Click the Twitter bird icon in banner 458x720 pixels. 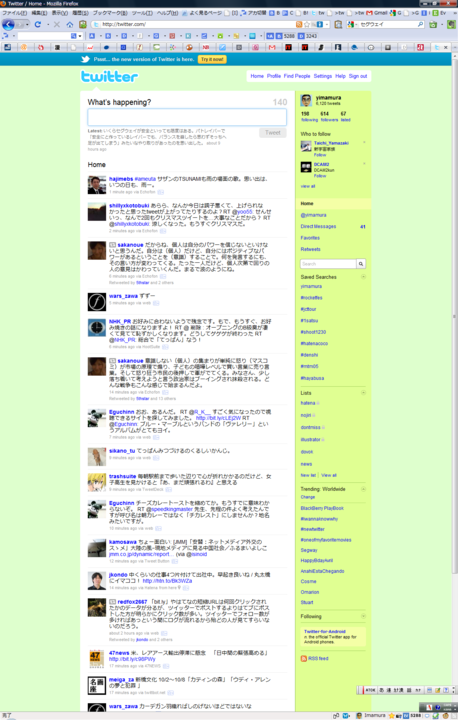click(x=85, y=59)
